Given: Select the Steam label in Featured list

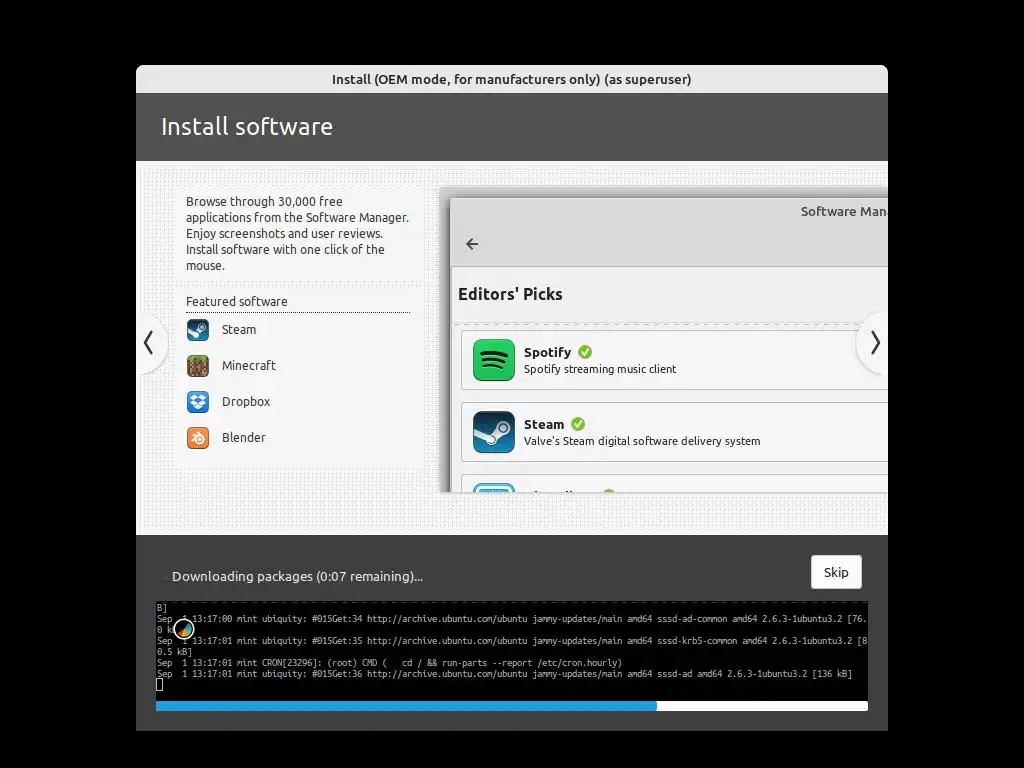Looking at the screenshot, I should (239, 330).
